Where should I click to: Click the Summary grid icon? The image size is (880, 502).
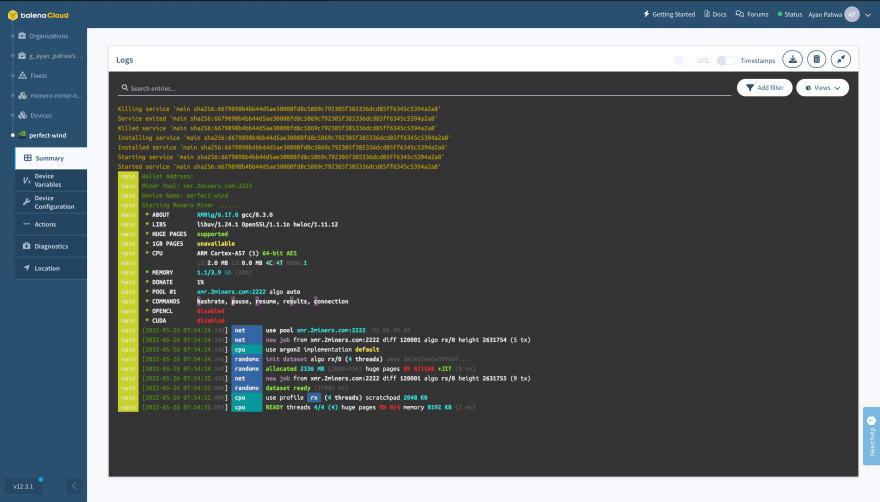coord(28,158)
